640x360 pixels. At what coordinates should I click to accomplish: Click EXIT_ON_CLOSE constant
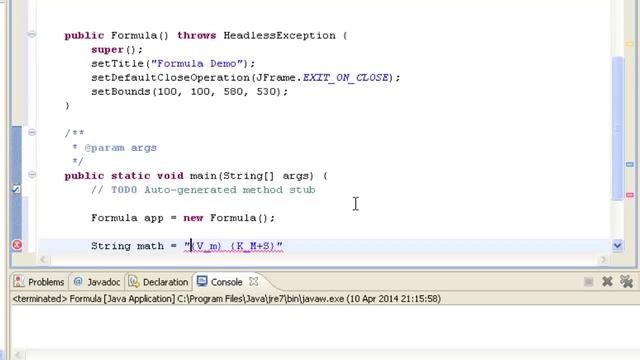[346, 78]
